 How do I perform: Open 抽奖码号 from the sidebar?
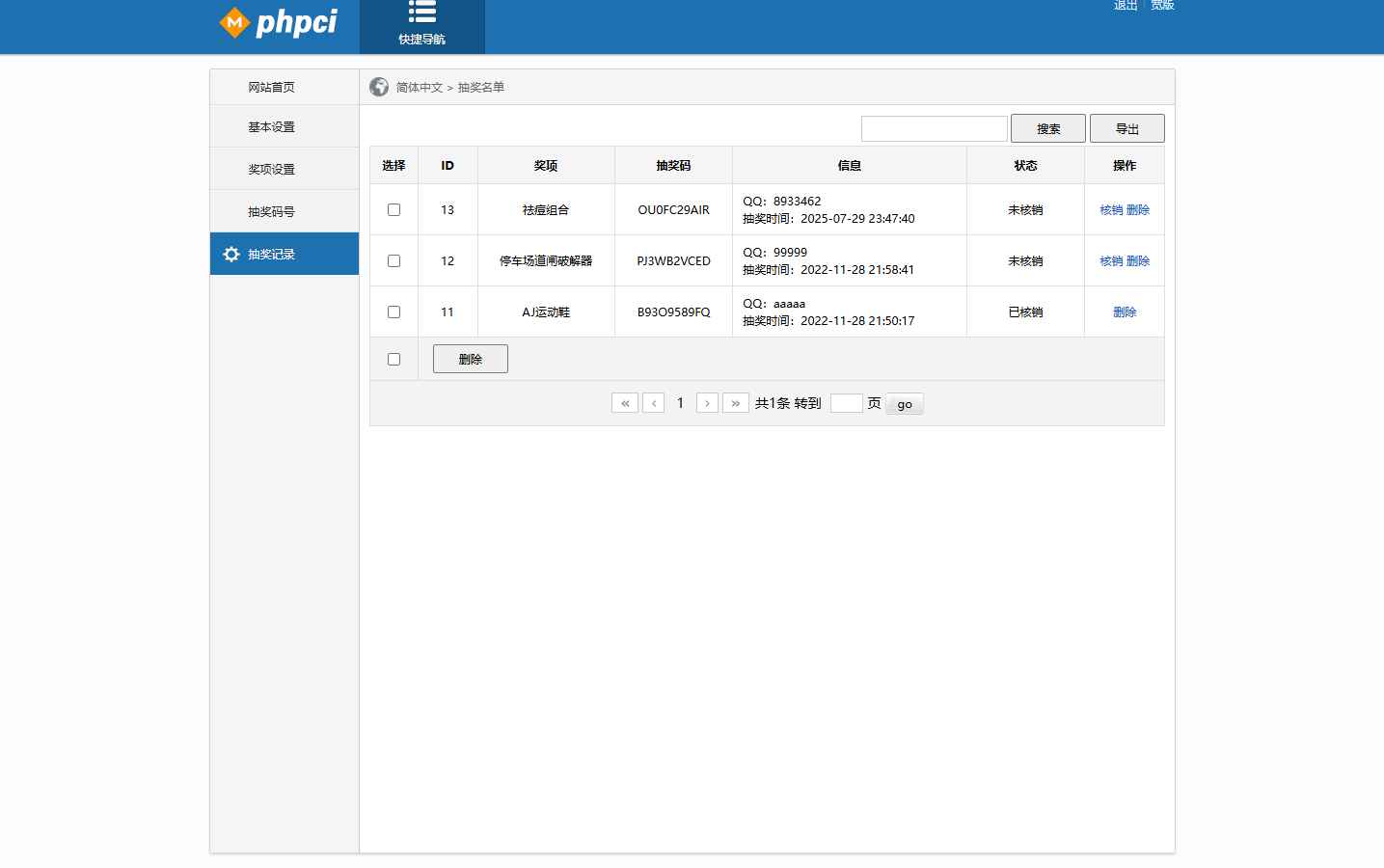pos(270,210)
